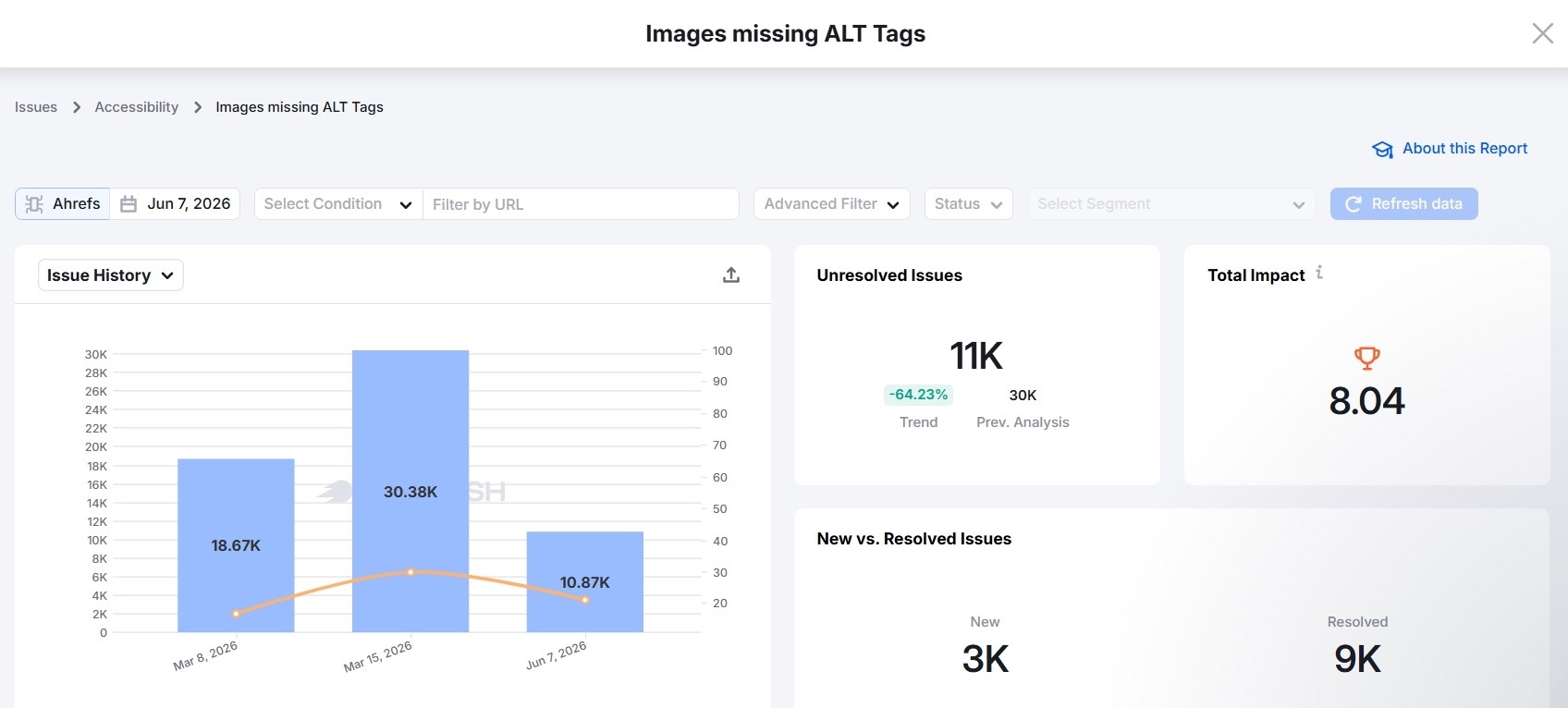Click the Total Impact card title
This screenshot has height=708, width=1568.
[x=1256, y=275]
